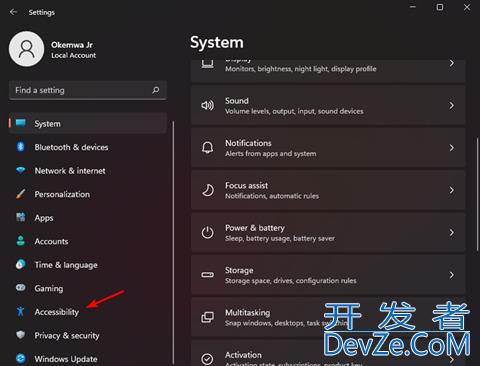Click the System monitor icon in sidebar
This screenshot has width=480, height=366.
21,123
